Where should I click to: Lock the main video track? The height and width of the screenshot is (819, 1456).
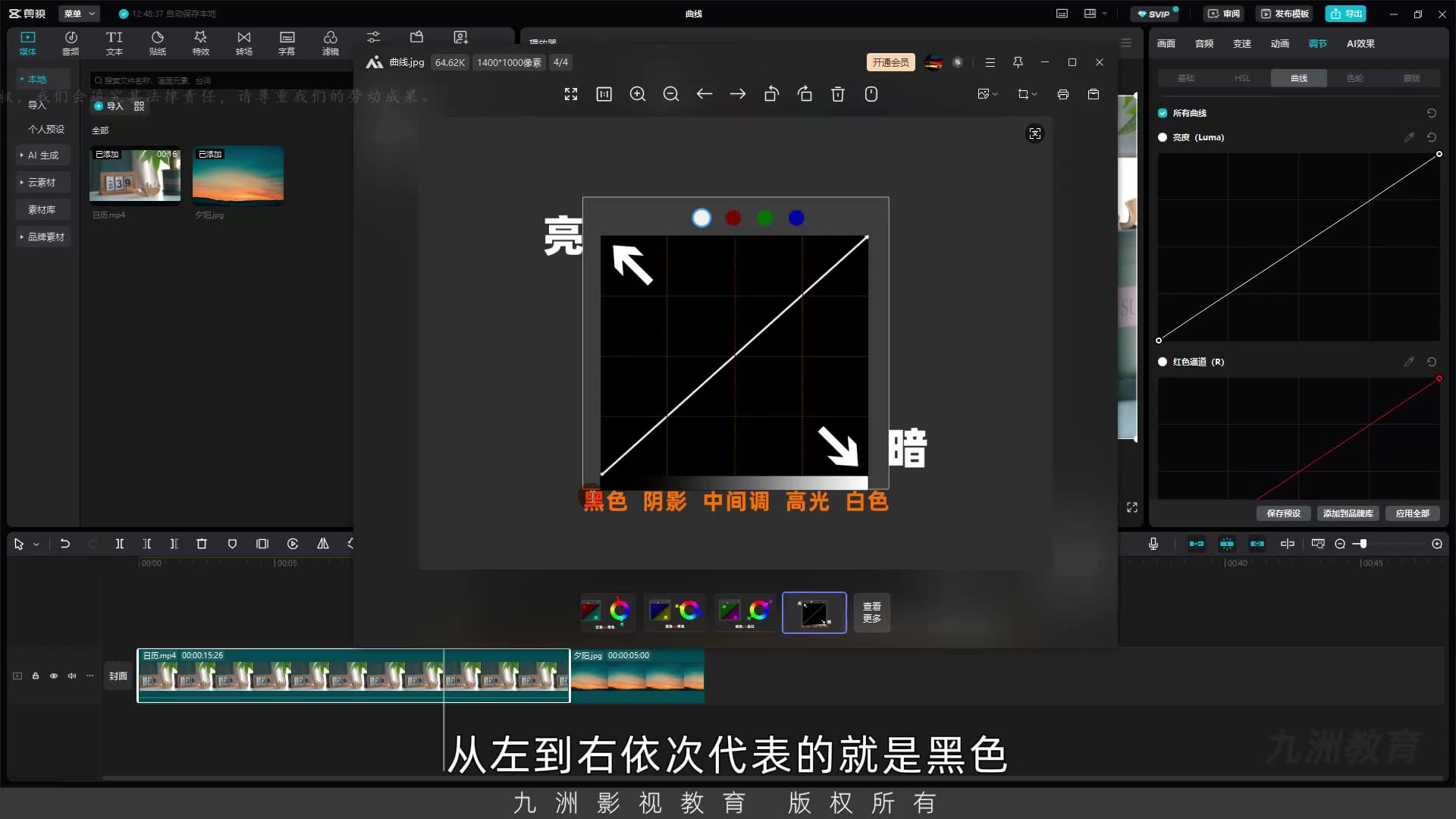[x=36, y=676]
